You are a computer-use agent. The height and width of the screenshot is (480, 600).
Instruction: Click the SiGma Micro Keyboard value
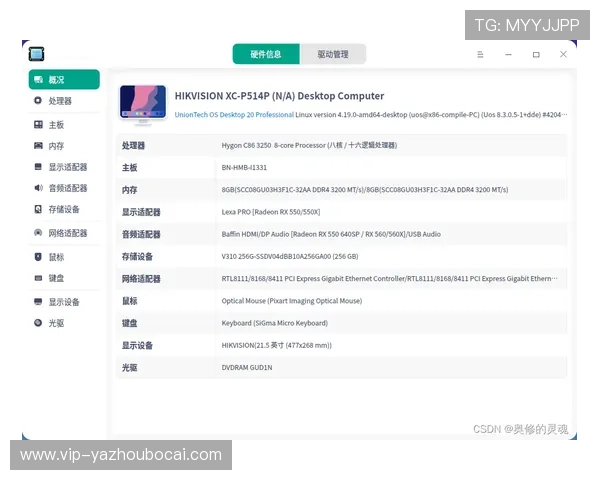pos(275,323)
